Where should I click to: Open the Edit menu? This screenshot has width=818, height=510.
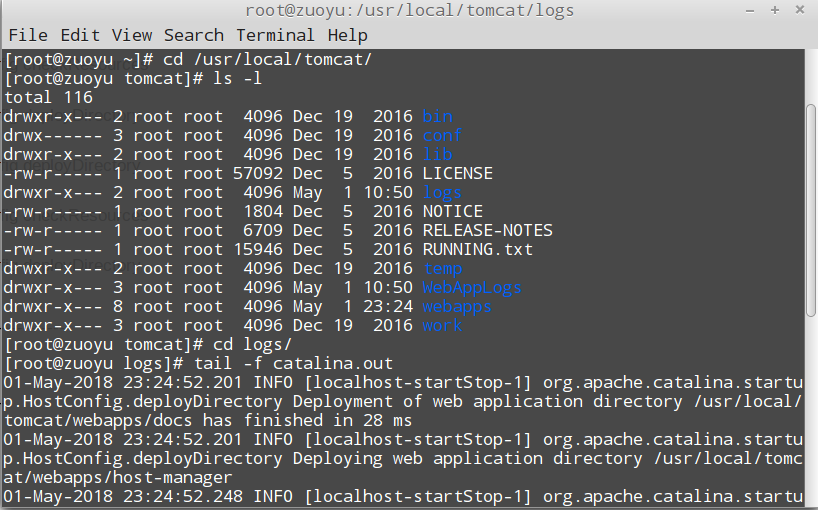[79, 35]
